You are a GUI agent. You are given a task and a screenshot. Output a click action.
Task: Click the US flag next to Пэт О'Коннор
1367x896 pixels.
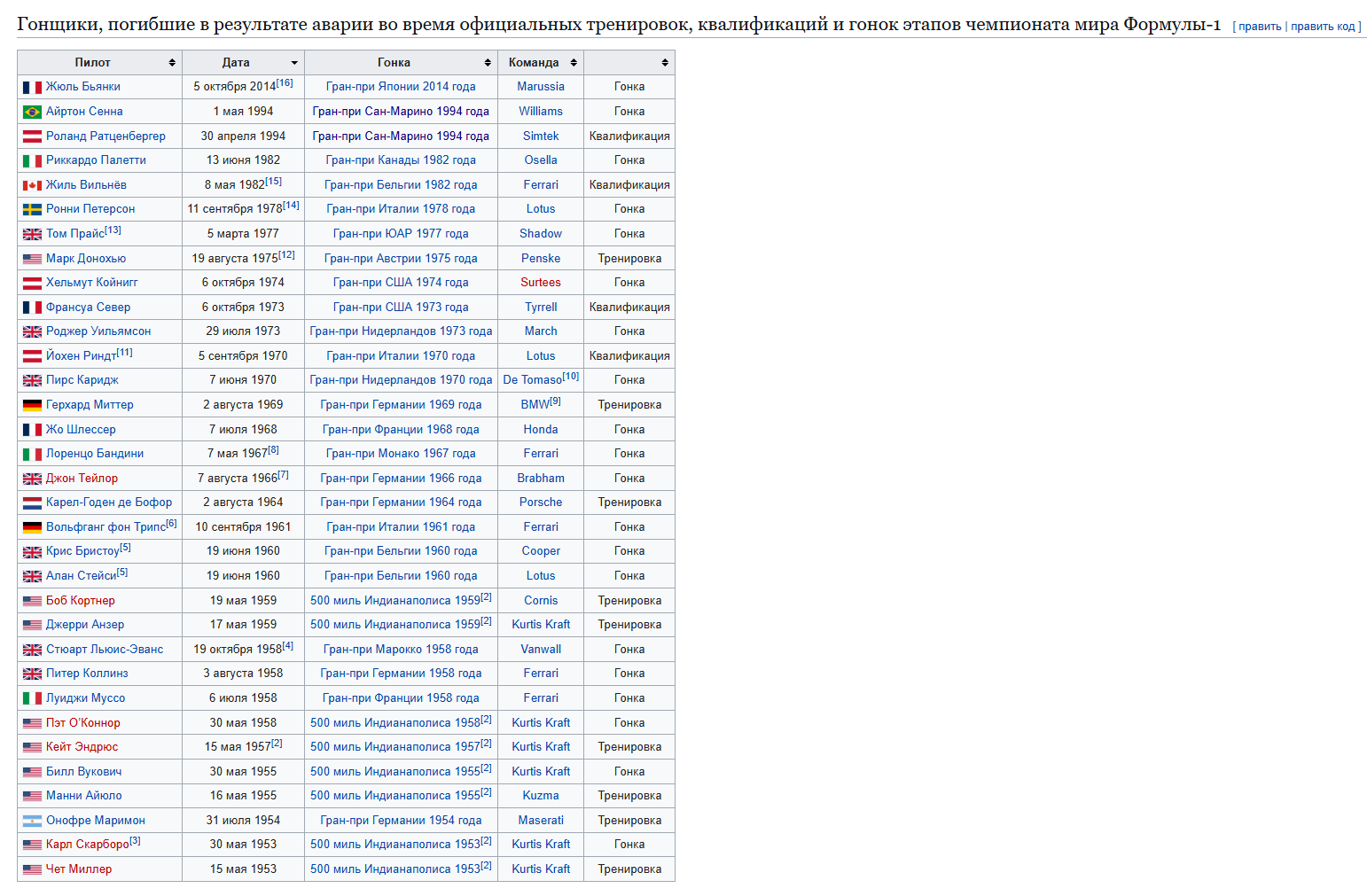[x=32, y=723]
